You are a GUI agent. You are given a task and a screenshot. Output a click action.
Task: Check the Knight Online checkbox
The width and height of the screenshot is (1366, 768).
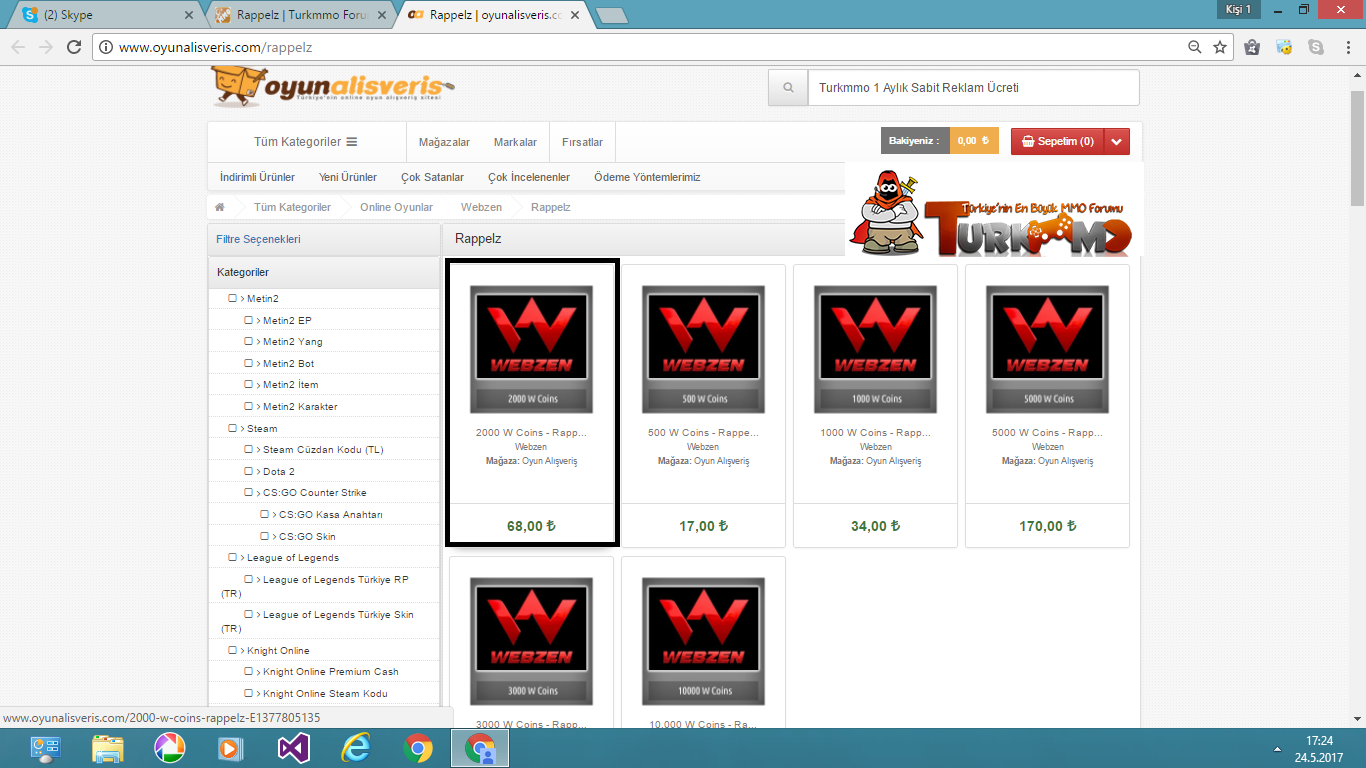point(233,650)
